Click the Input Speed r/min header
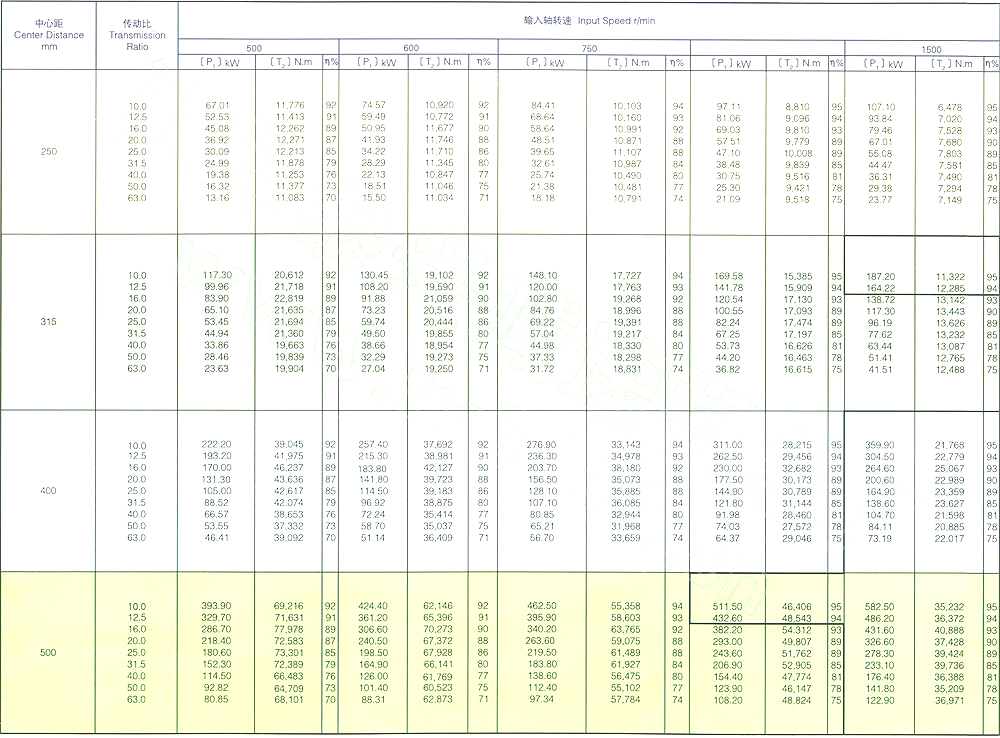 point(588,20)
